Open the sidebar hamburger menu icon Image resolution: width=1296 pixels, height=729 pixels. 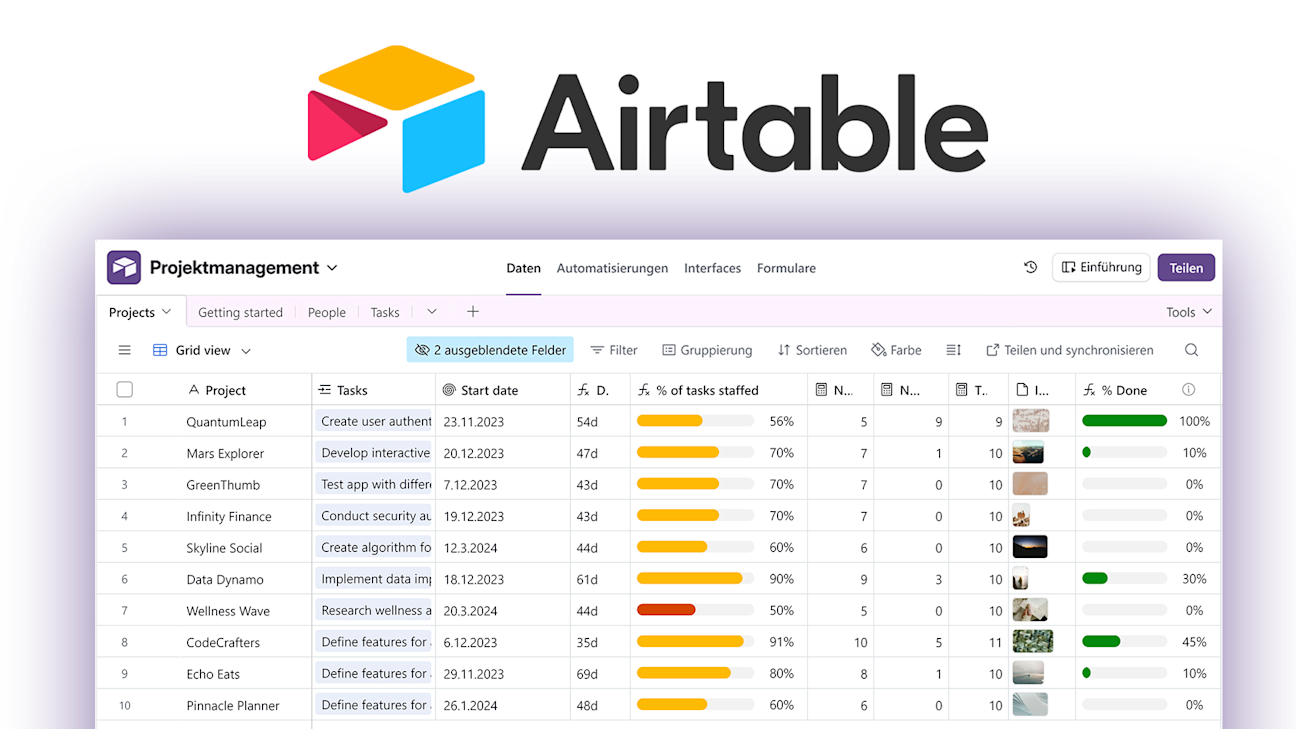click(x=125, y=350)
